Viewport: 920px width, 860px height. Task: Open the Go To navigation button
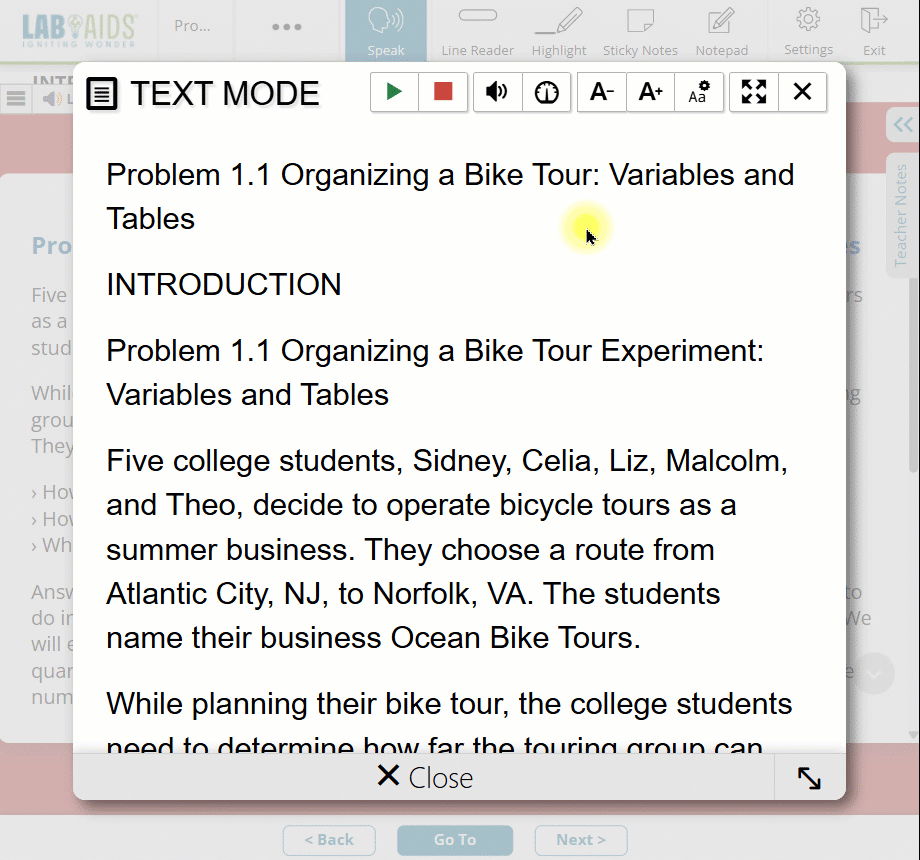click(x=455, y=840)
